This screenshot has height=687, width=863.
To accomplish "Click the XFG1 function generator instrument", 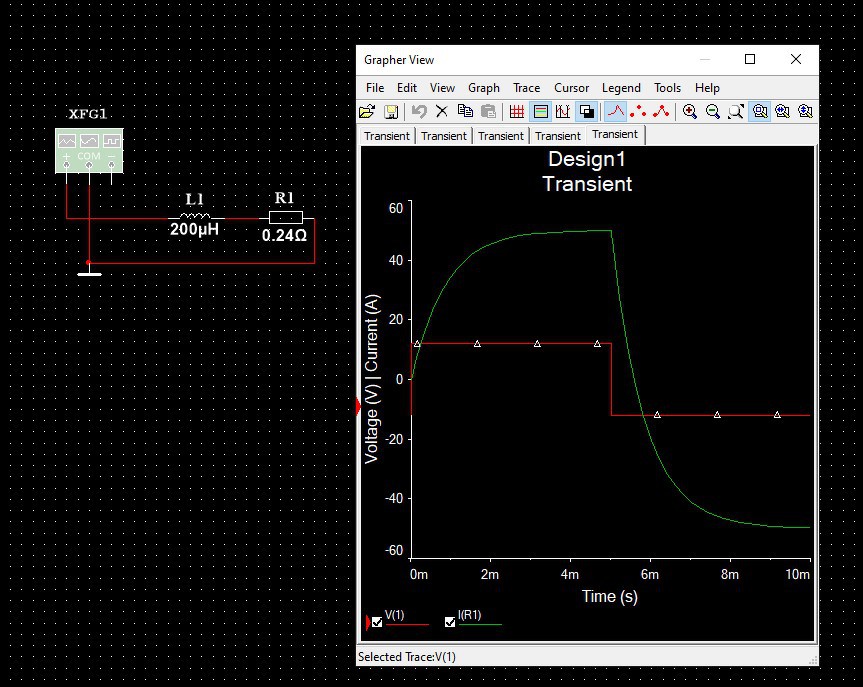I will (x=89, y=150).
